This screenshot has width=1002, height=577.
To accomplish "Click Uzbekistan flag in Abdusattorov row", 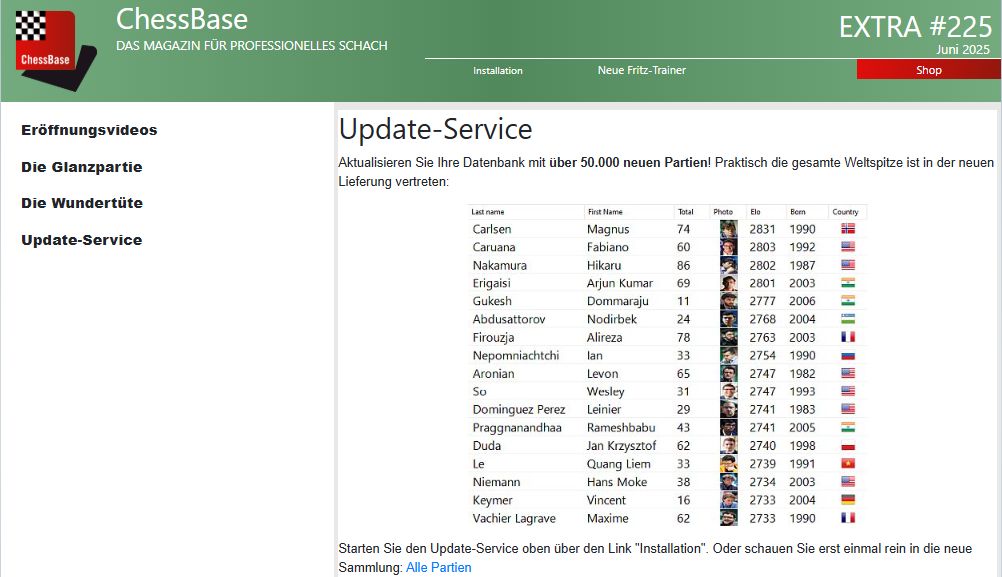I will [x=848, y=319].
